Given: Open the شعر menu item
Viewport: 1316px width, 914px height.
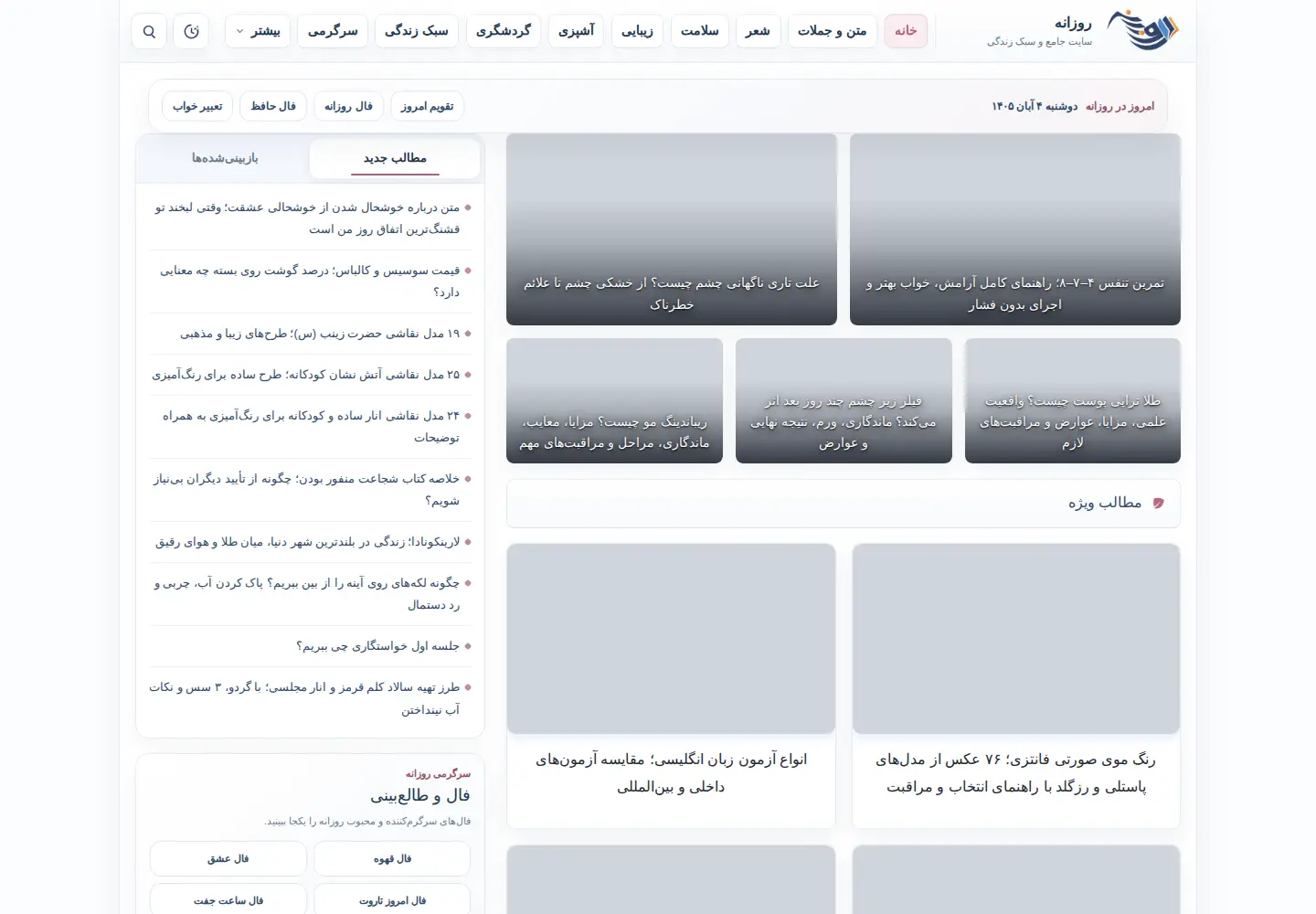Looking at the screenshot, I should tap(758, 31).
